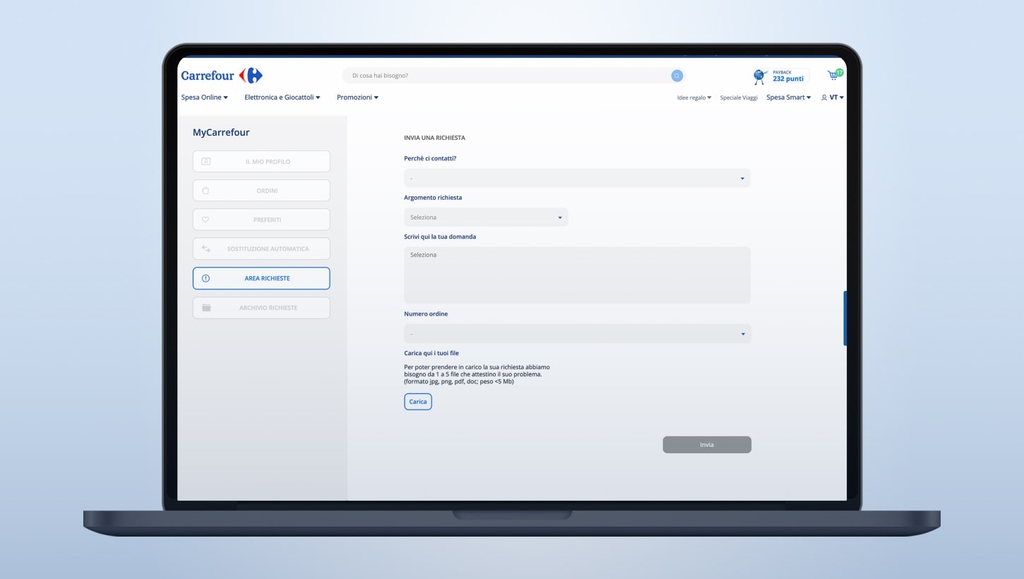The image size is (1024, 579).
Task: Open the VT user account menu
Action: pyautogui.click(x=832, y=98)
